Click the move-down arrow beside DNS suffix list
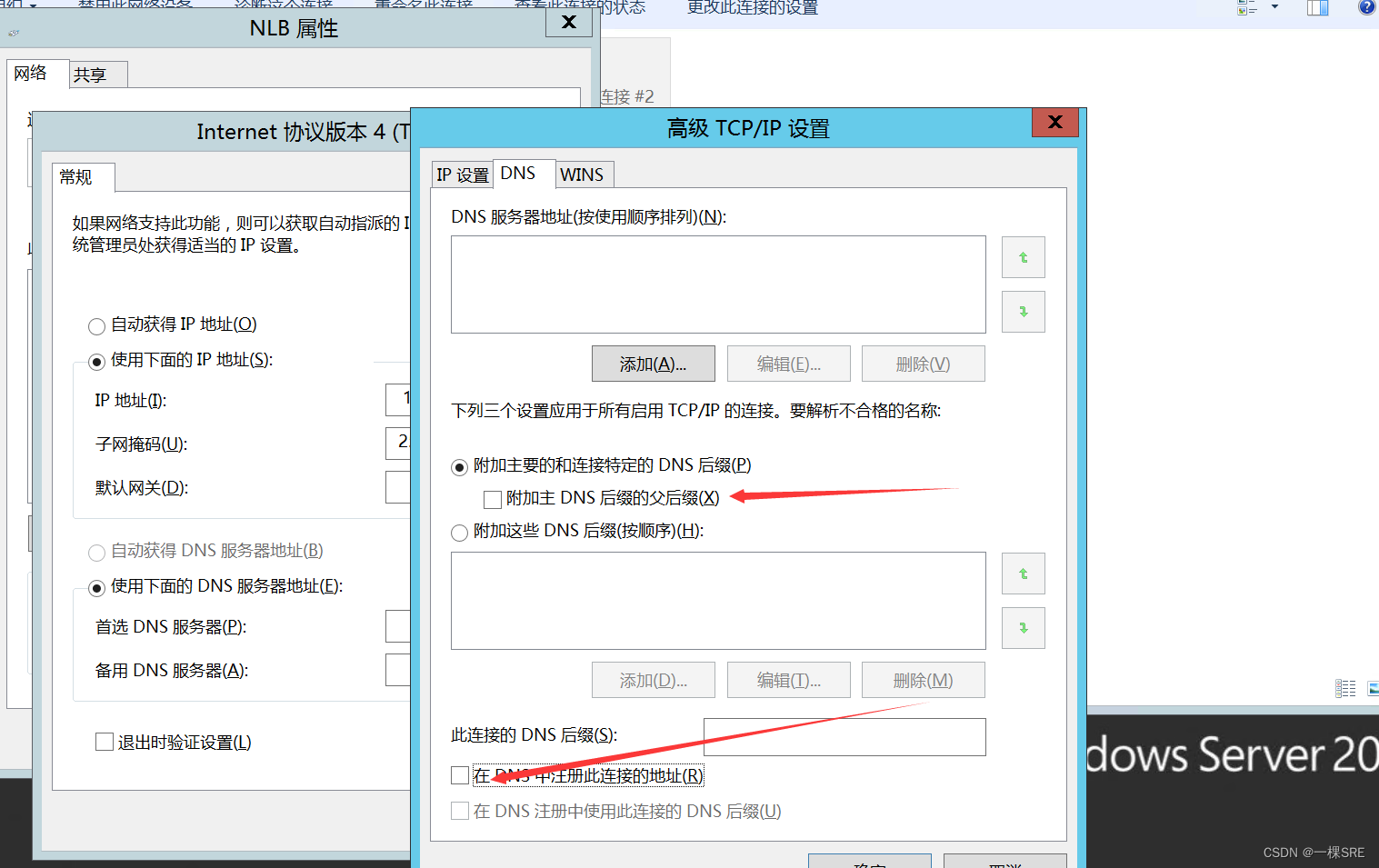 click(1023, 627)
